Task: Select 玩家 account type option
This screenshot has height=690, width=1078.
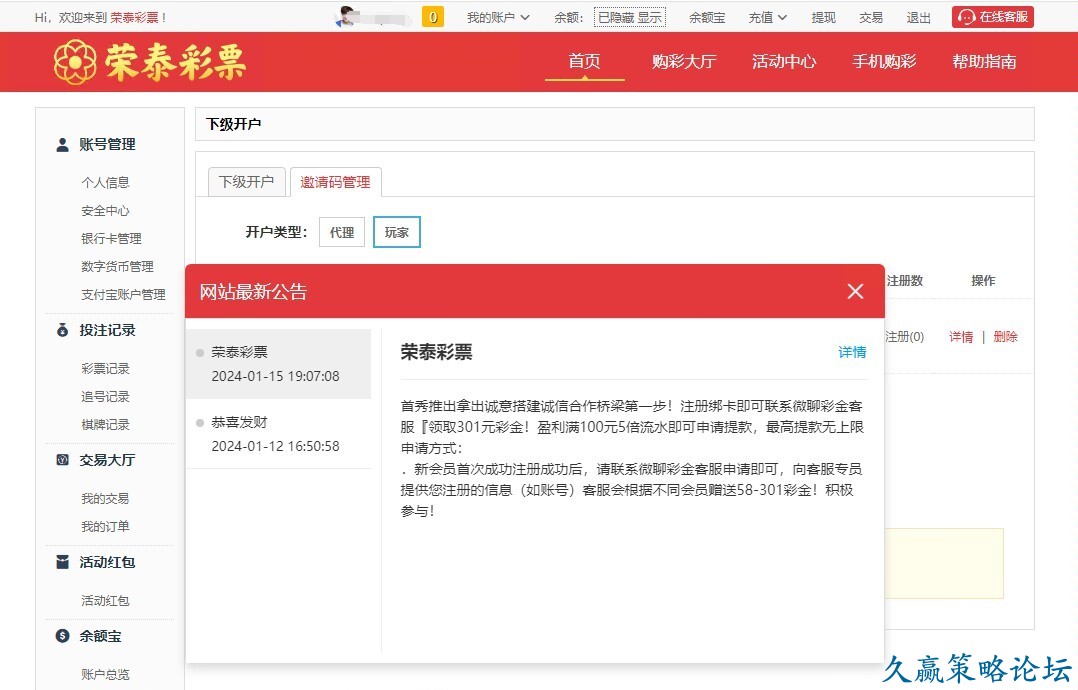Action: 397,232
